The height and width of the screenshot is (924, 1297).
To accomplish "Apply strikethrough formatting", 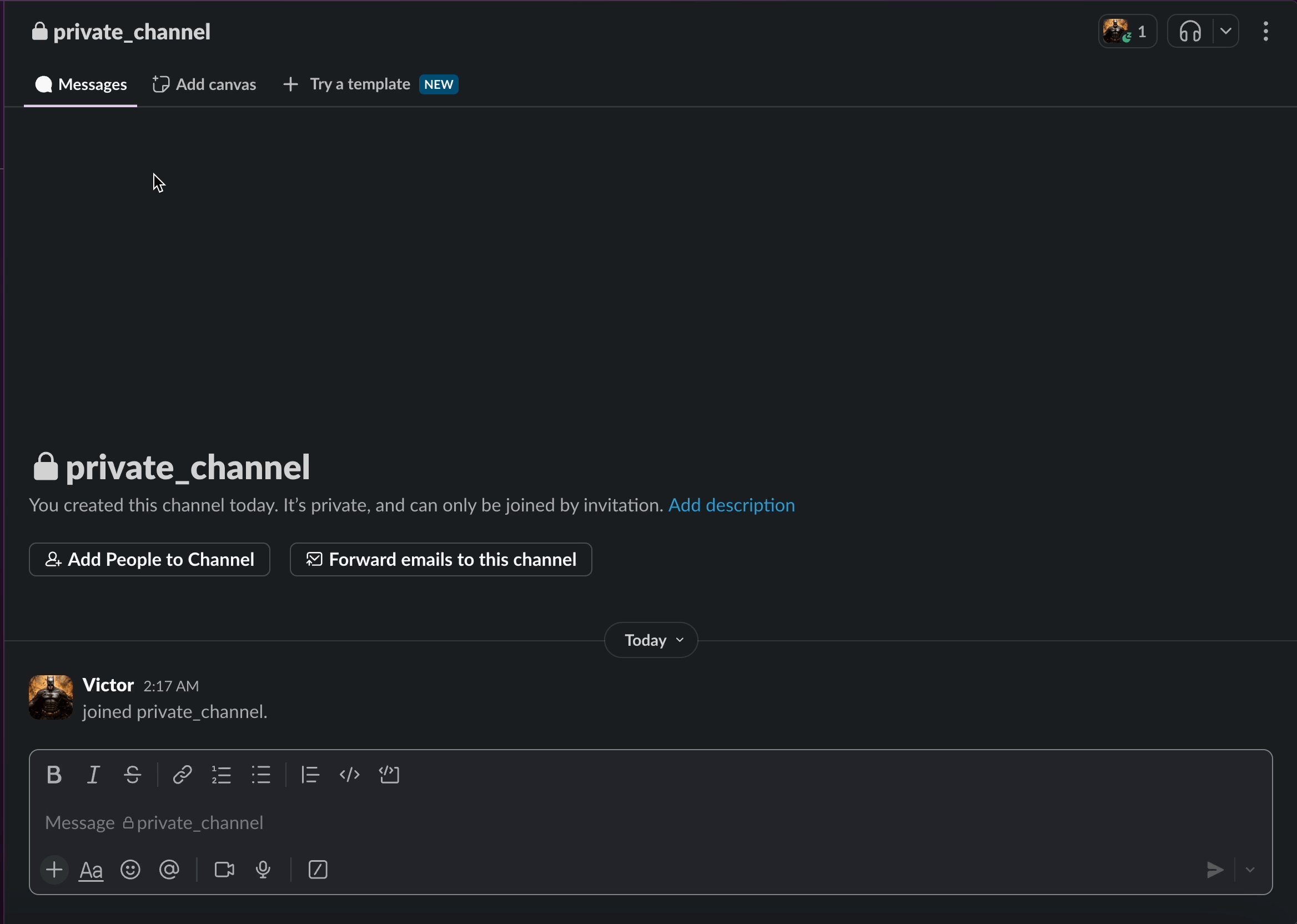I will click(133, 775).
